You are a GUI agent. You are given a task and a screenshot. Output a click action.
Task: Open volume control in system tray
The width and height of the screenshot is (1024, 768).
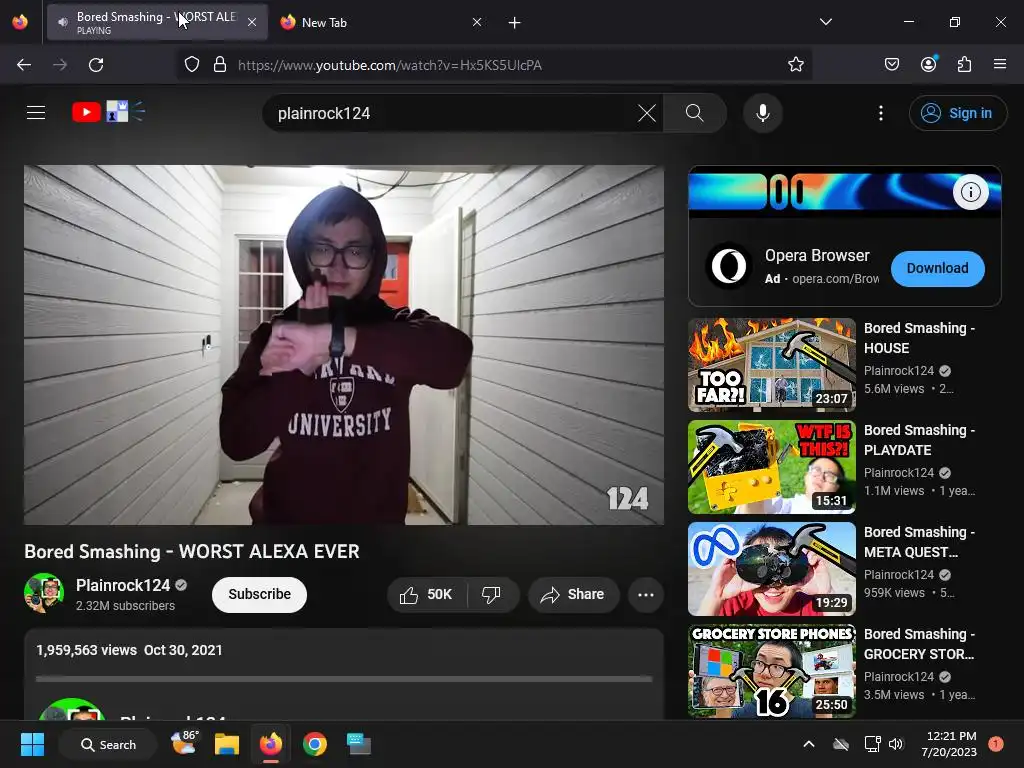[x=896, y=744]
